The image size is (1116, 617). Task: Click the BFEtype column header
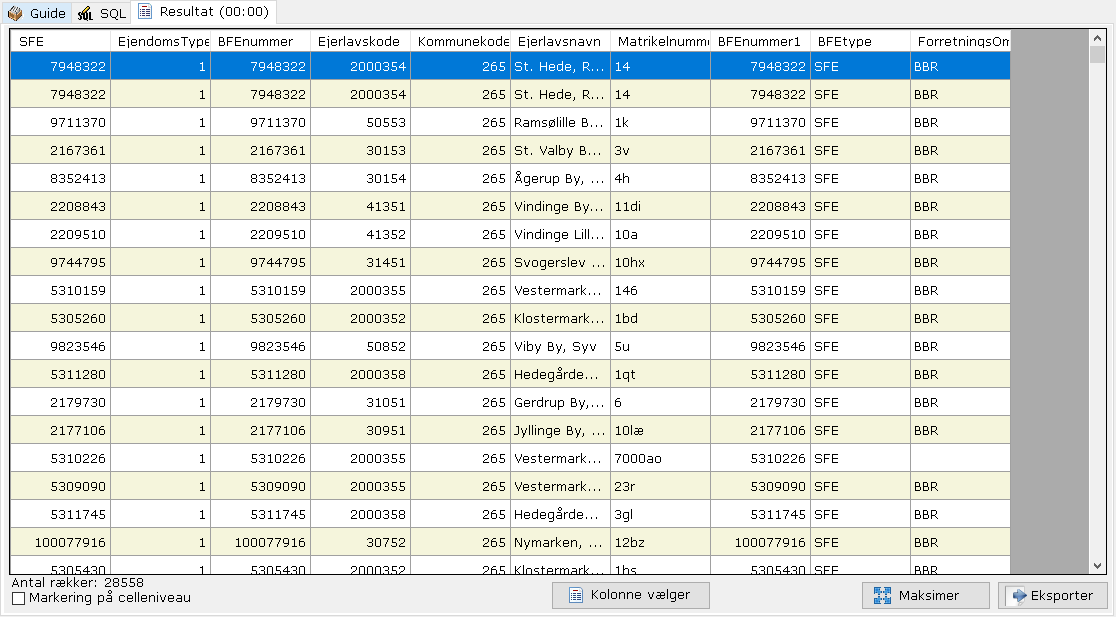tap(859, 41)
